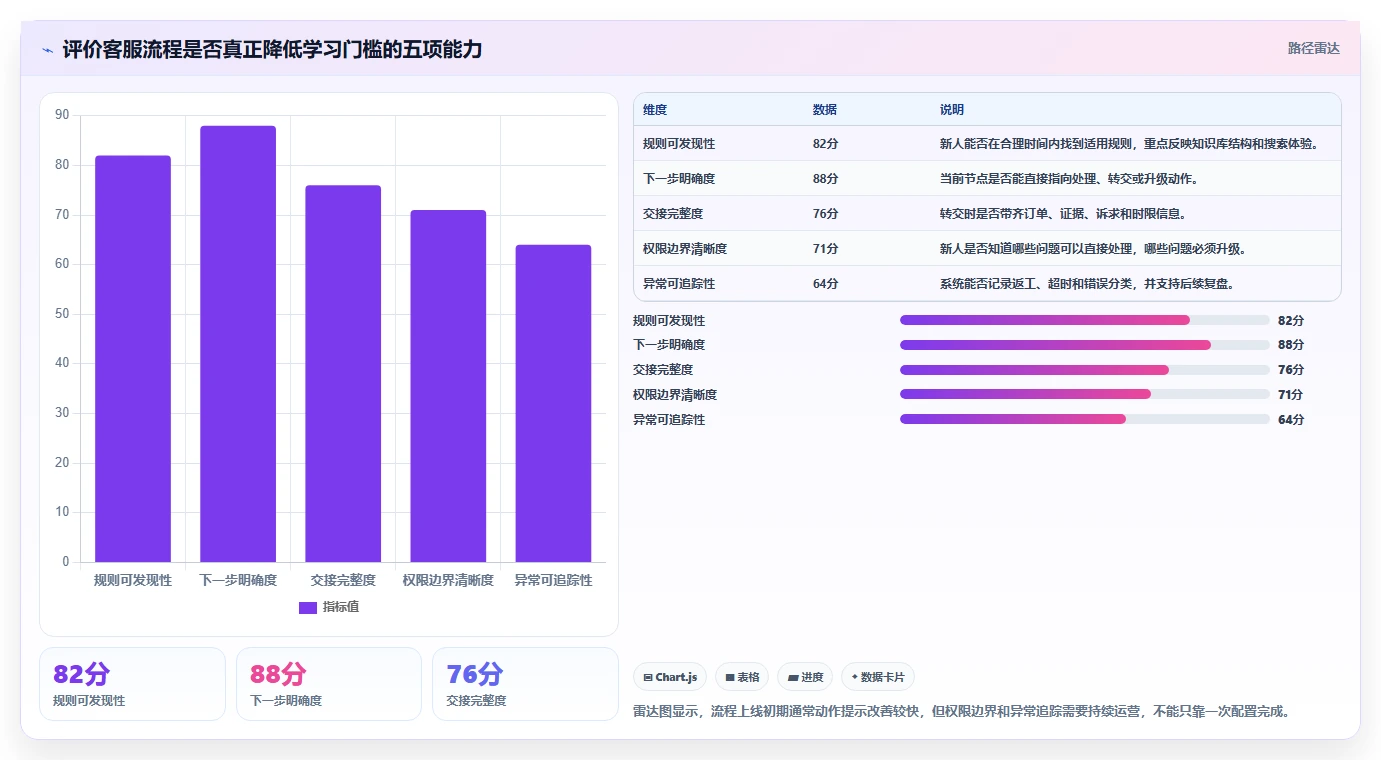Click the 下一步明确度 x-axis label under chart
This screenshot has width=1381, height=760.
click(x=238, y=580)
